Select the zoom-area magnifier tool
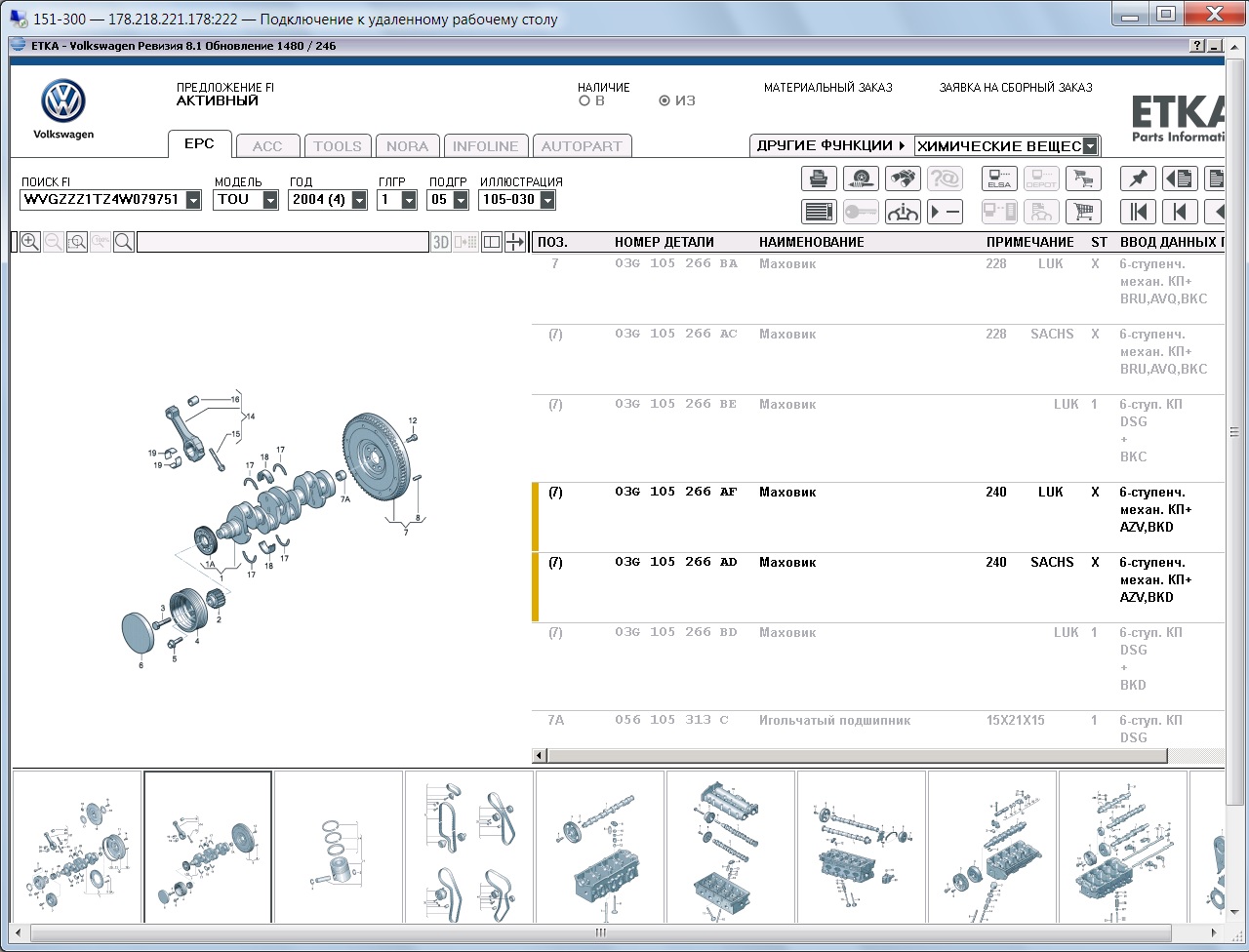The height and width of the screenshot is (952, 1249). [x=77, y=242]
